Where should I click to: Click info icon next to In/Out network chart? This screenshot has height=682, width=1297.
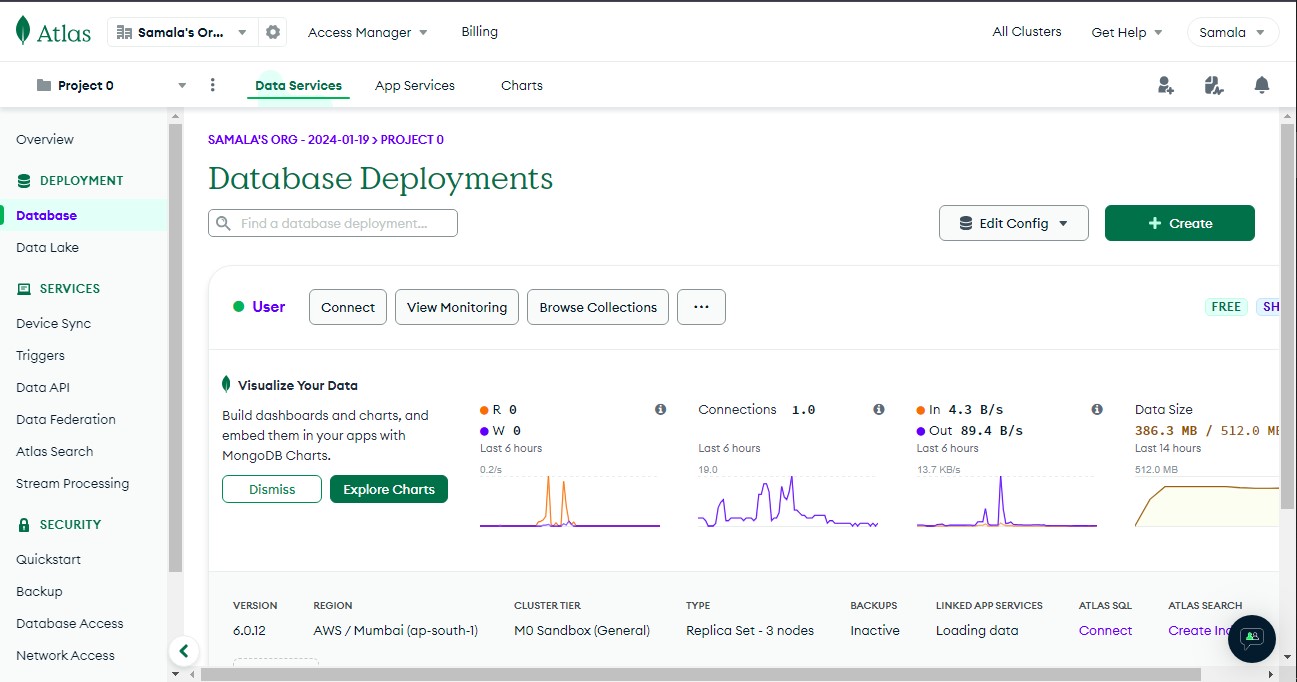(1097, 410)
